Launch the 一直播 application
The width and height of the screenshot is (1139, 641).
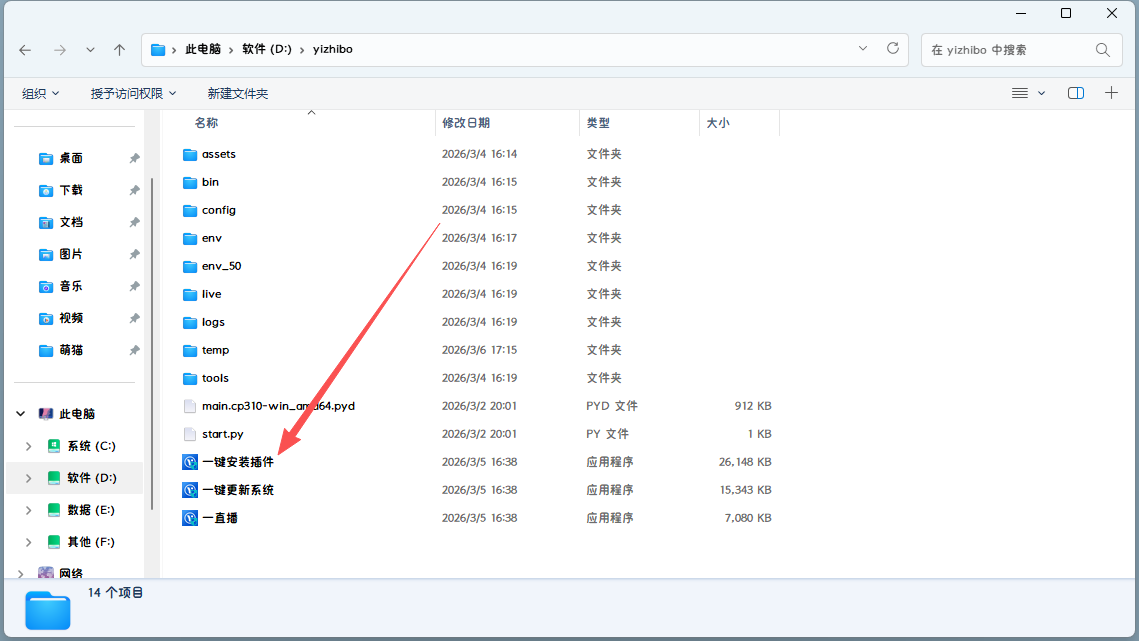pos(219,518)
